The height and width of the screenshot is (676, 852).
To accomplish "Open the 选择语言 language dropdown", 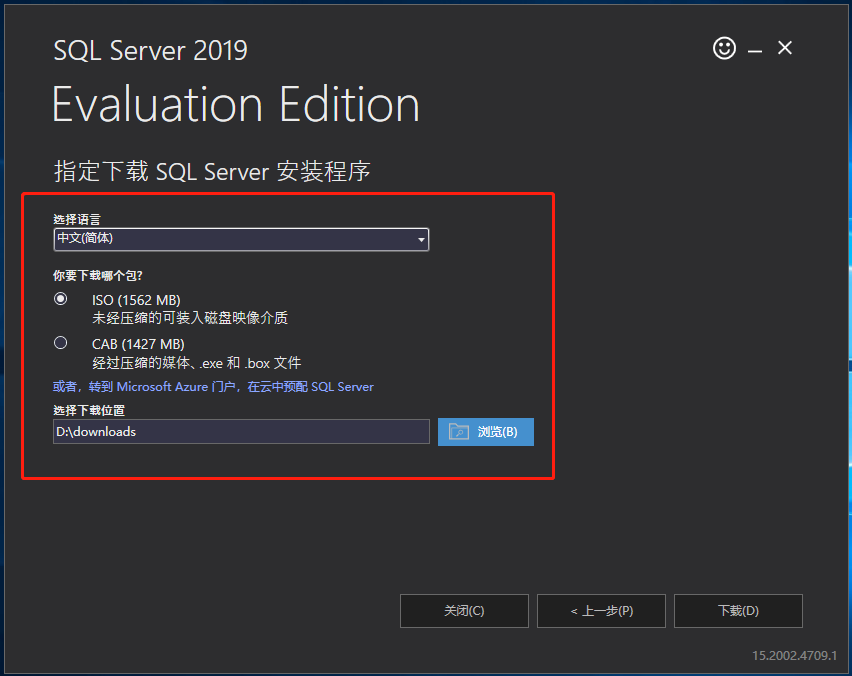I will (x=241, y=239).
